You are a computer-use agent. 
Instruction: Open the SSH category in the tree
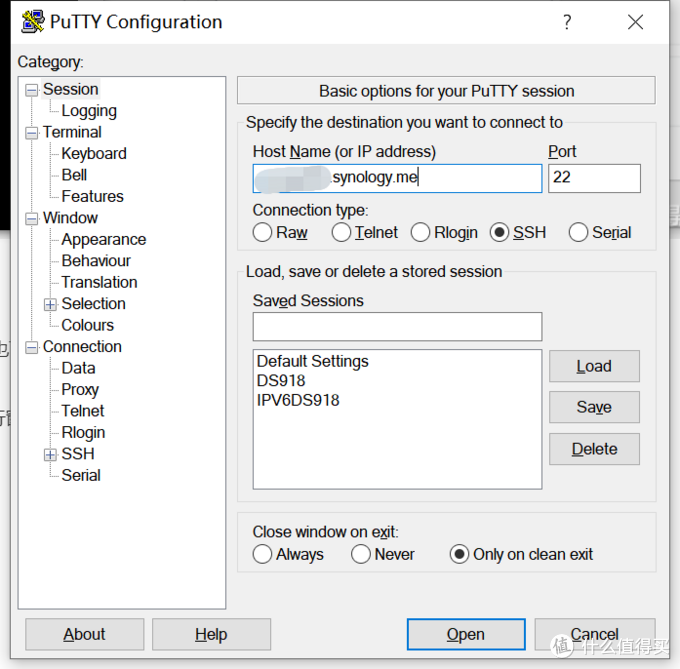tap(78, 454)
